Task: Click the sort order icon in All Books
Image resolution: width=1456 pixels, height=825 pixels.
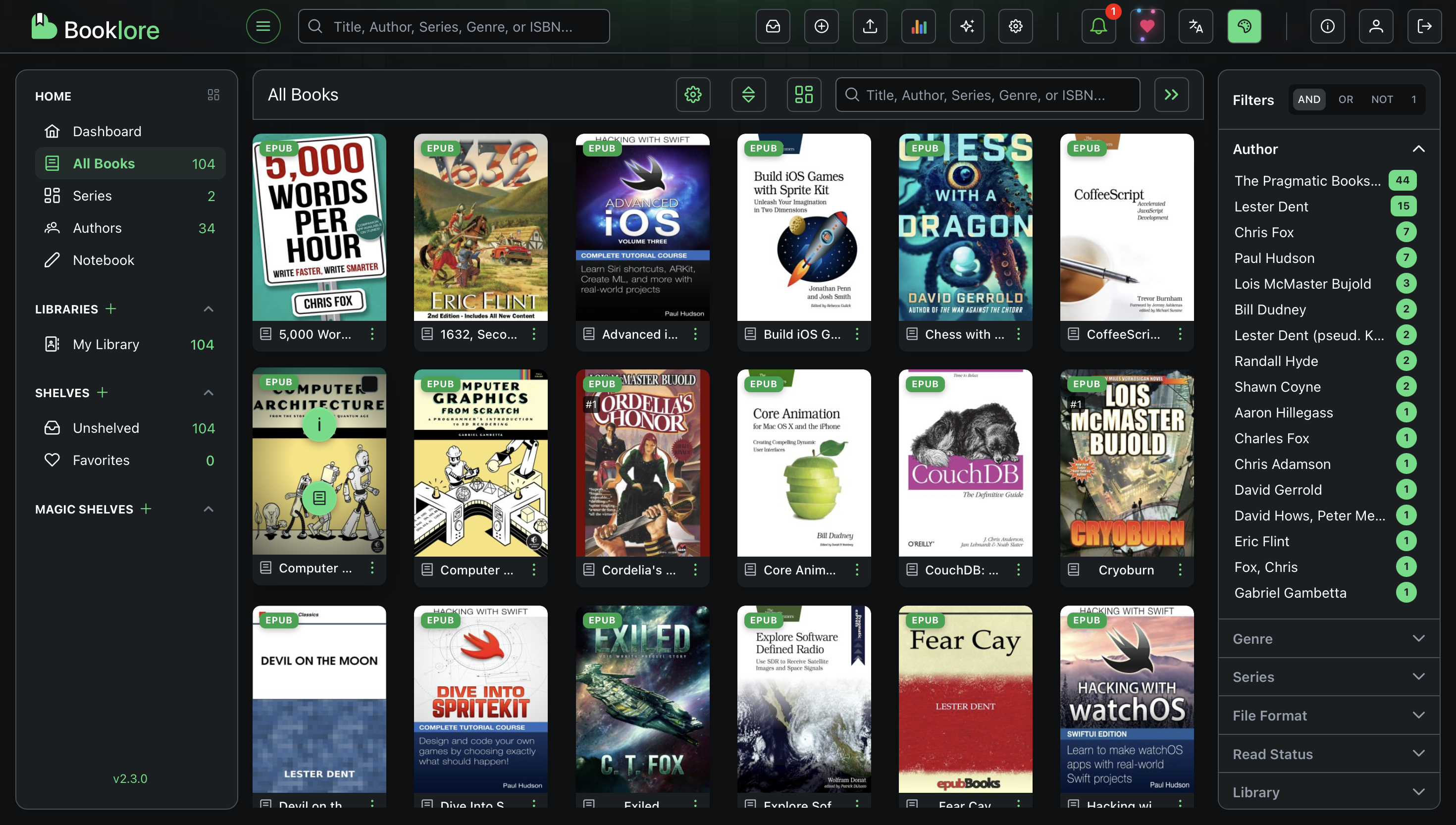Action: [748, 95]
